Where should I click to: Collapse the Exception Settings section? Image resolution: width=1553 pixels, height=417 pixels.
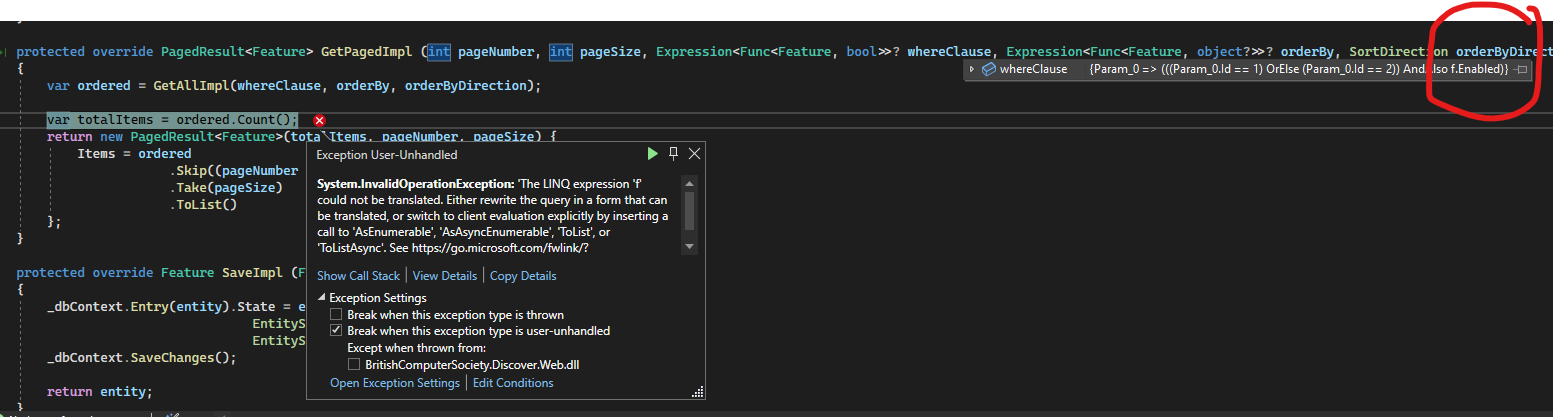[x=322, y=298]
